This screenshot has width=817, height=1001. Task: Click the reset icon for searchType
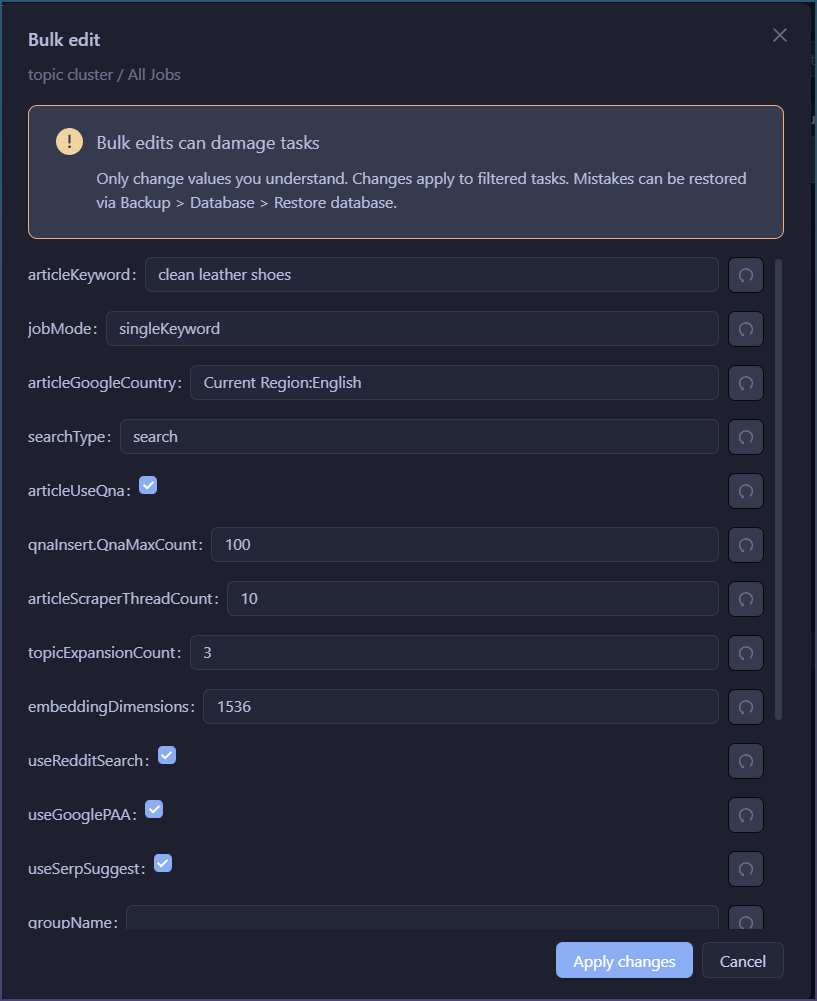point(745,437)
